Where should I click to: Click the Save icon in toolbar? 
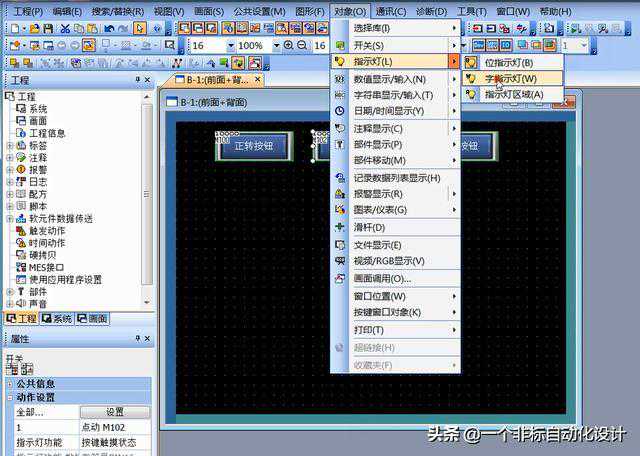47,28
